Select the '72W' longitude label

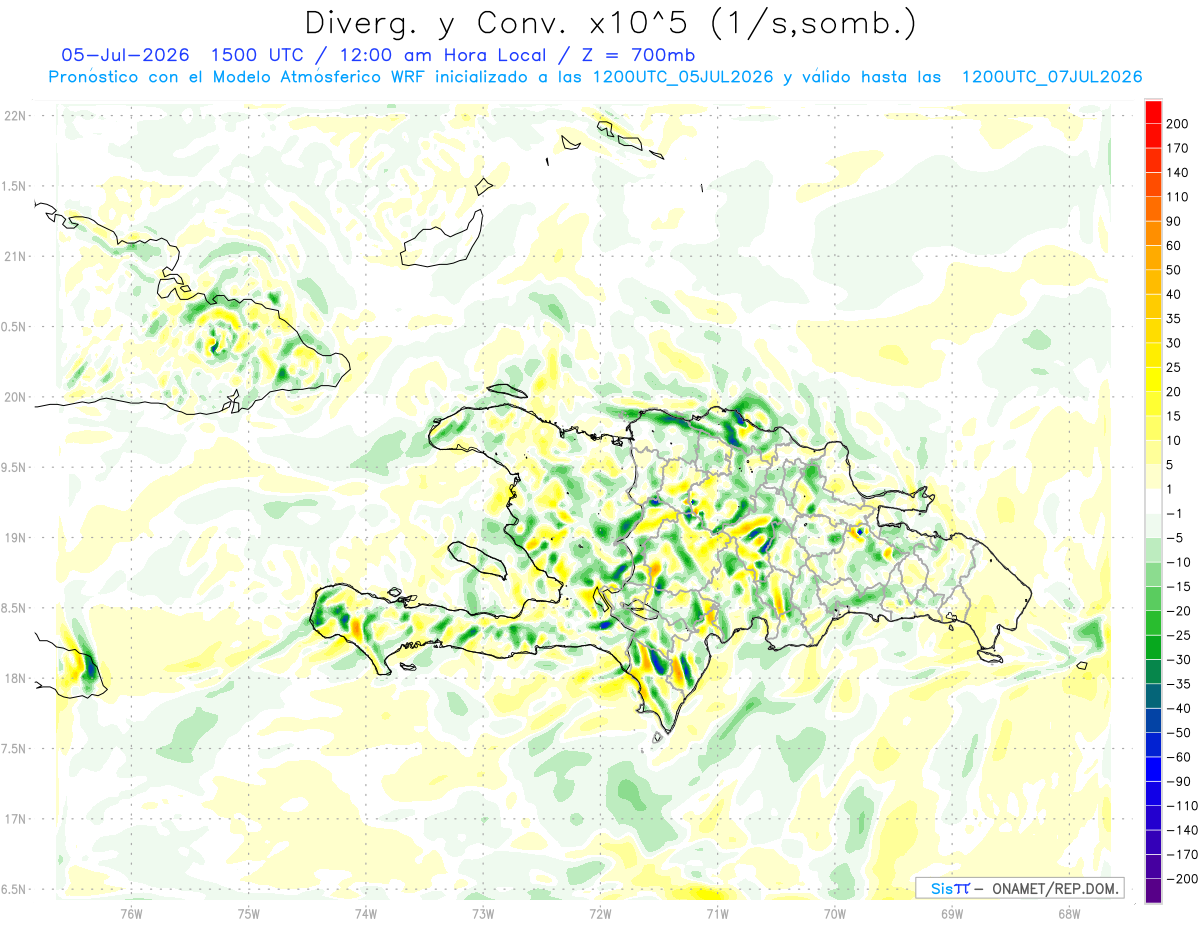click(x=600, y=913)
